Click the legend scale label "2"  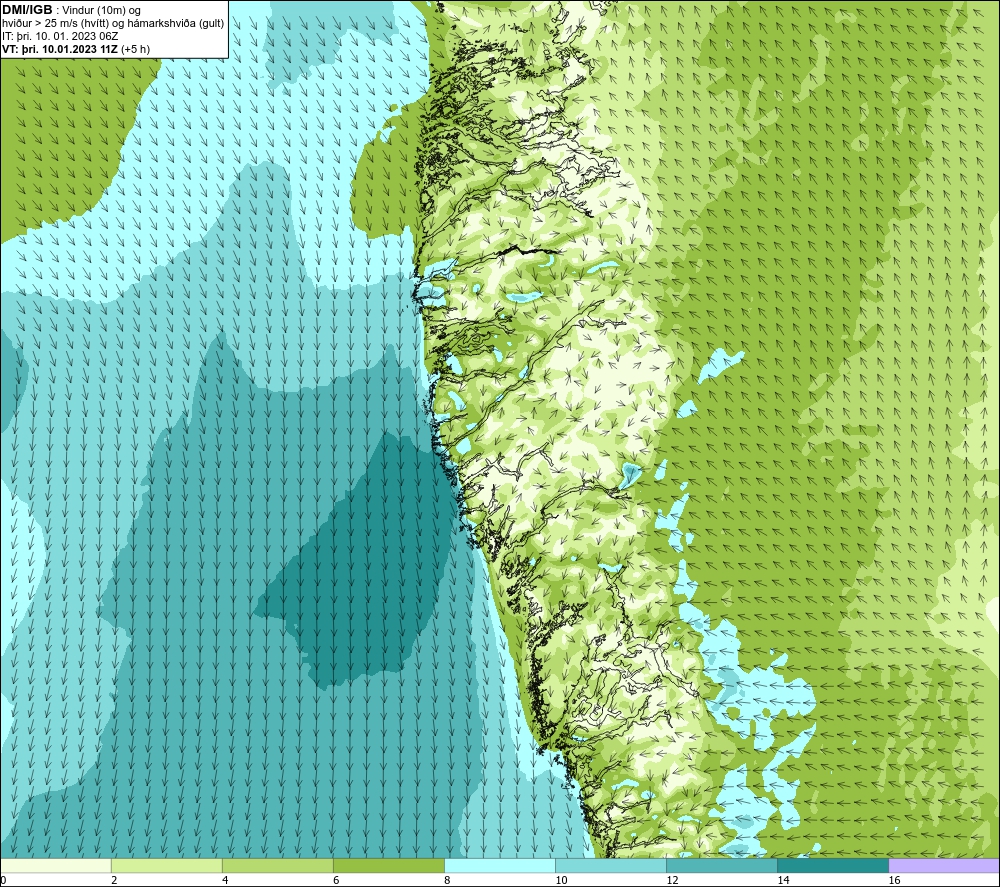(114, 880)
